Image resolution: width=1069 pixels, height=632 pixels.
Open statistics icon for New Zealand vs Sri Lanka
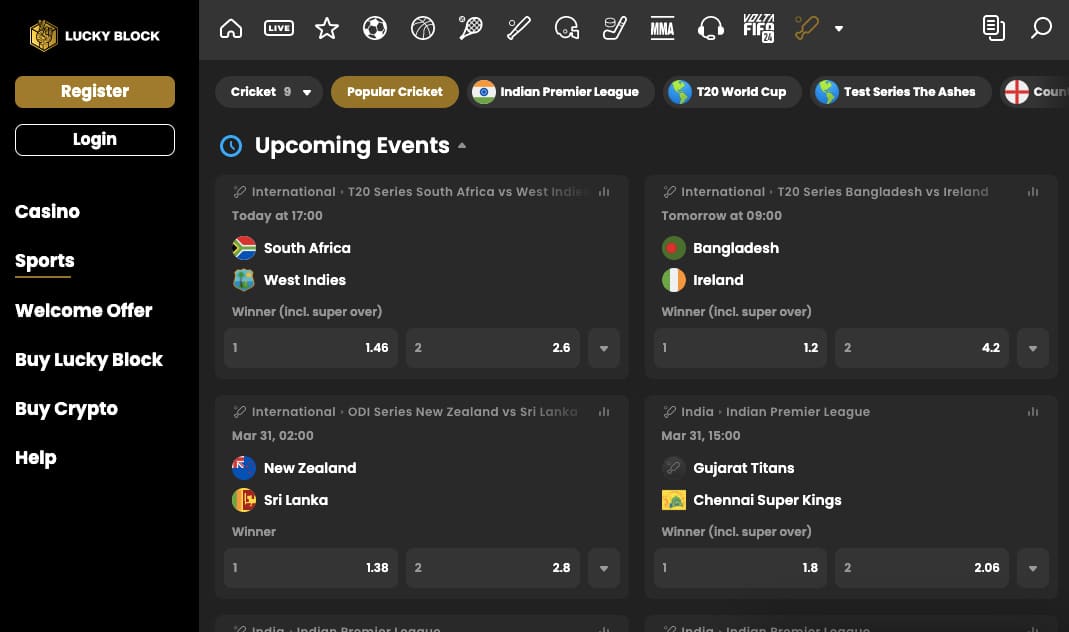pyautogui.click(x=604, y=412)
